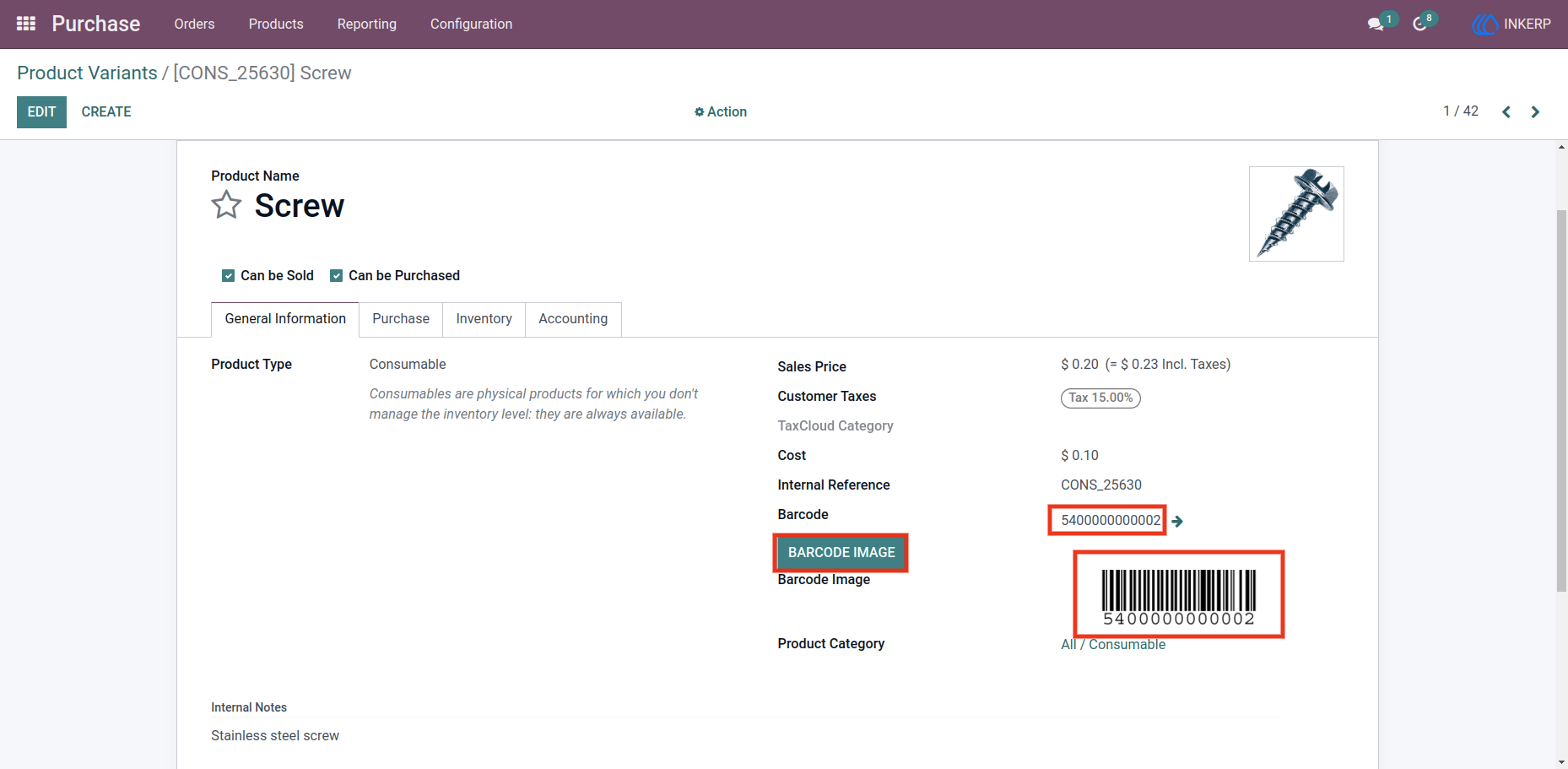Click the BARCODE IMAGE button
The height and width of the screenshot is (769, 1568).
click(841, 552)
